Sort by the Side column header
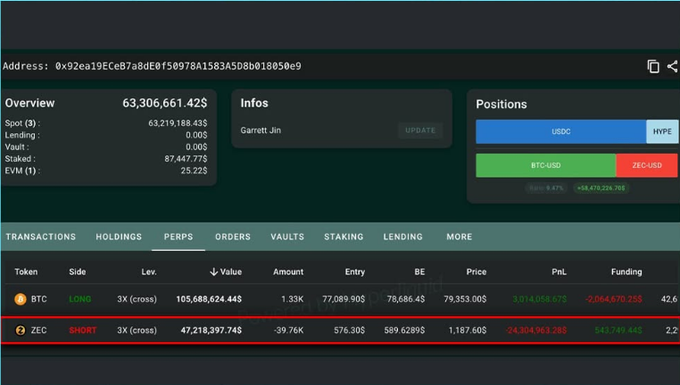 click(x=77, y=272)
